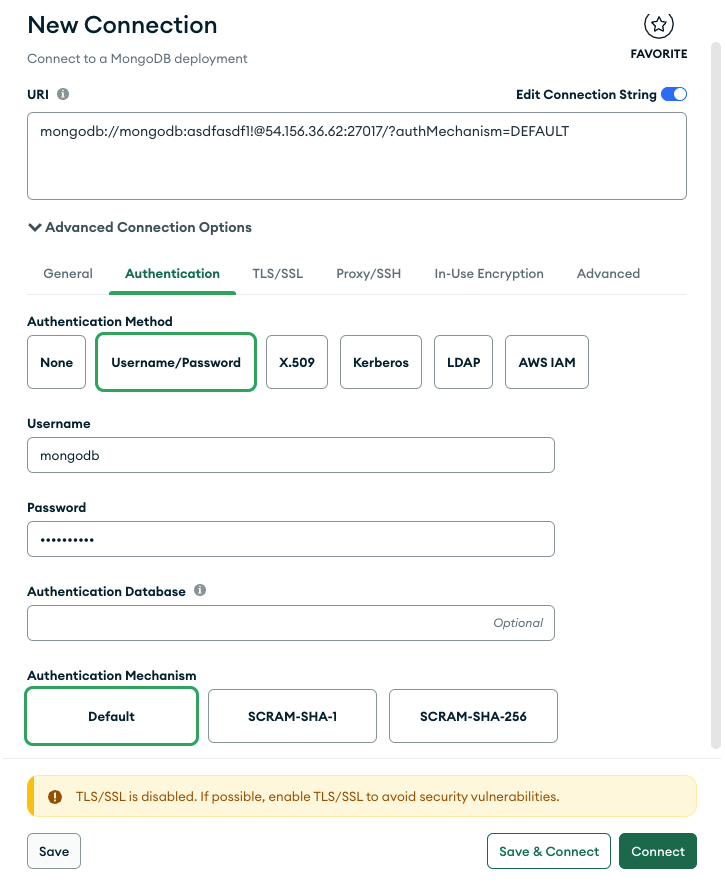This screenshot has width=725, height=888.
Task: Click the URI connection string text box
Action: [357, 156]
